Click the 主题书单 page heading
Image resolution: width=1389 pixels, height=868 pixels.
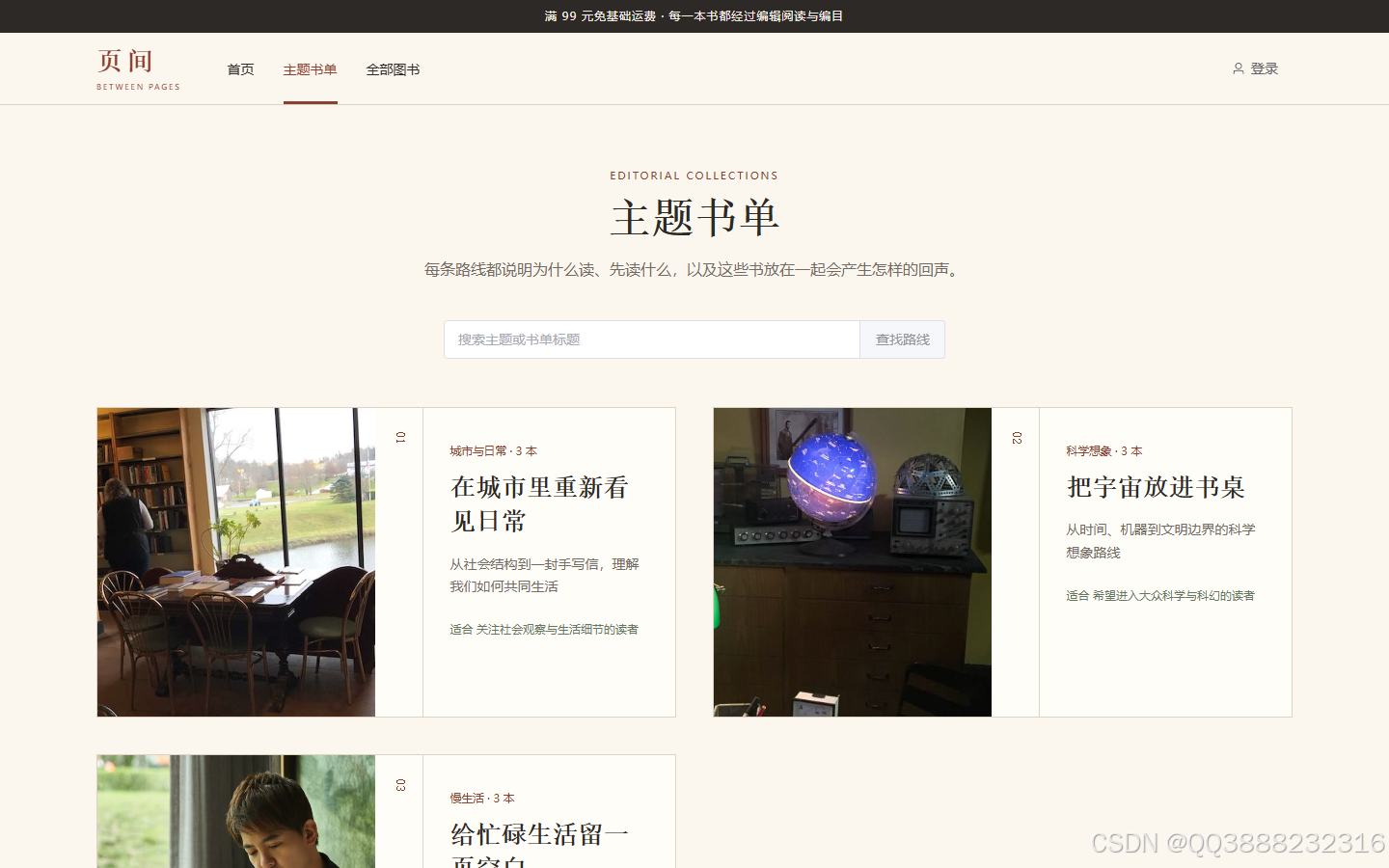click(694, 218)
